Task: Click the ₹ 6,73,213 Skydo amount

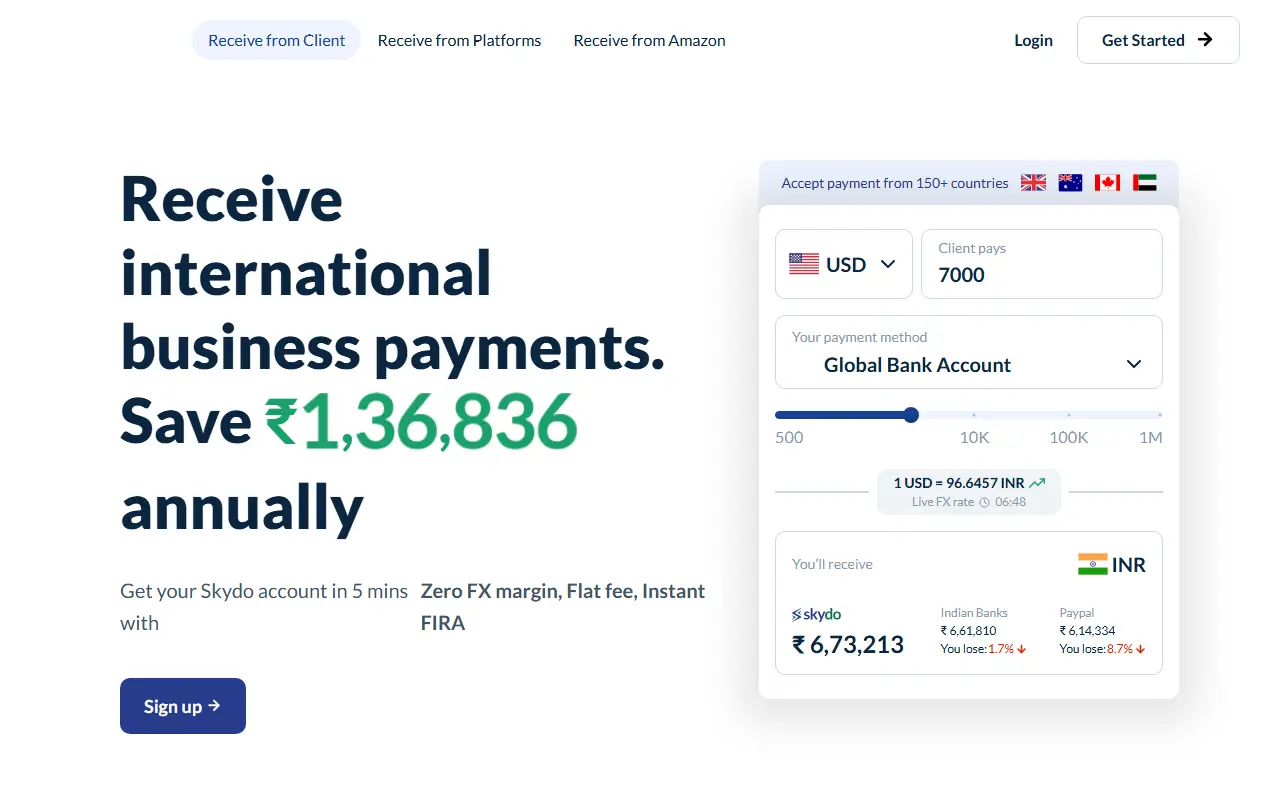Action: pyautogui.click(x=848, y=645)
